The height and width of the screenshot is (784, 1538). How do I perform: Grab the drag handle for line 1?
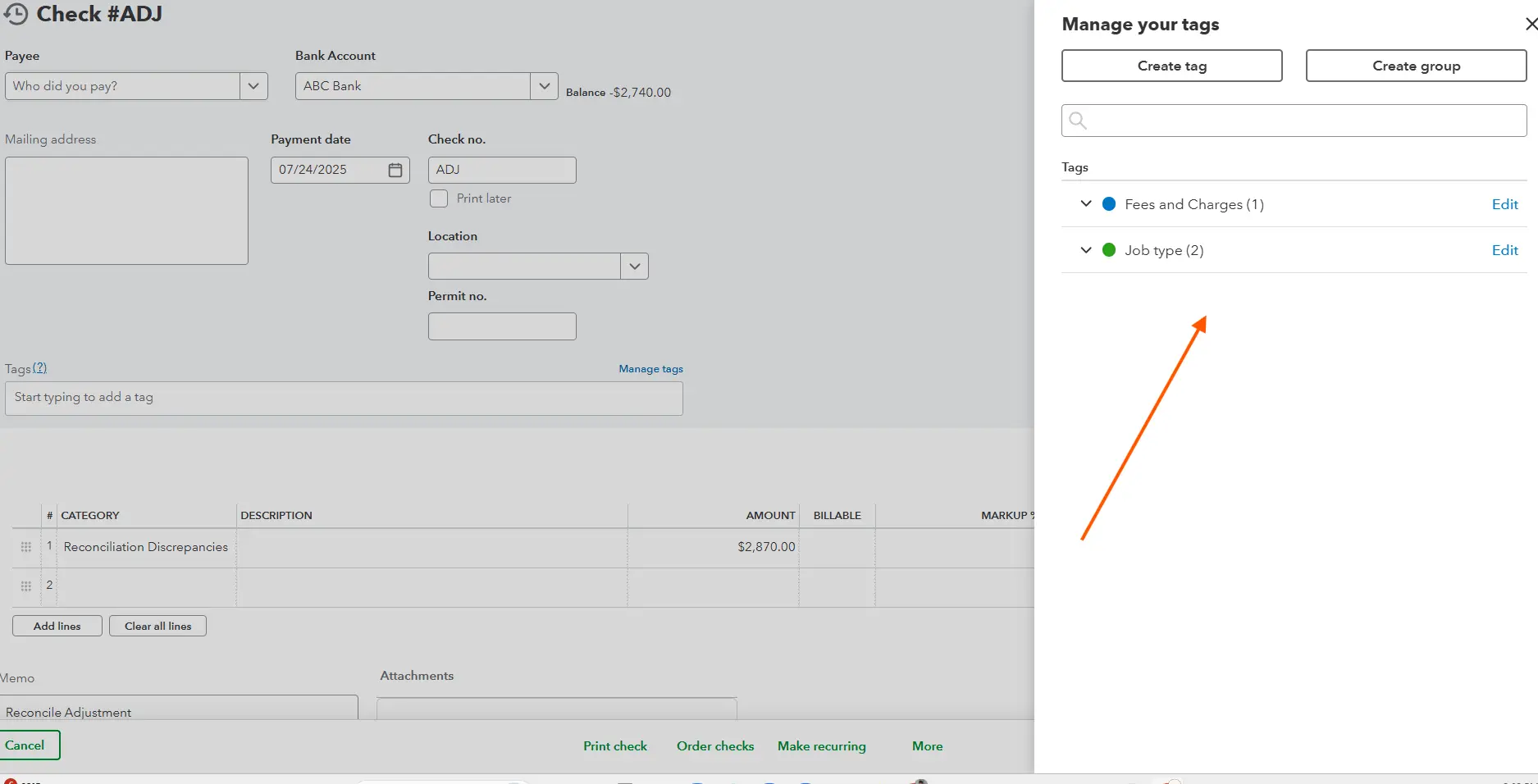tap(26, 547)
